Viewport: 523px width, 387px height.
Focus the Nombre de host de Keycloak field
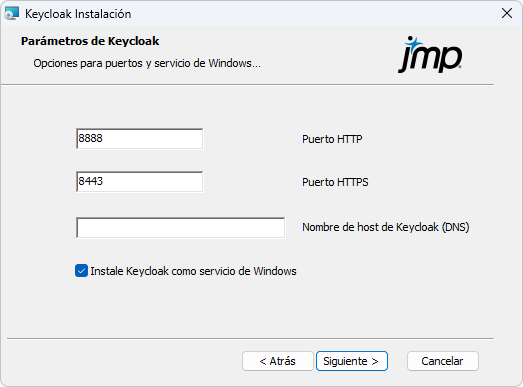tap(180, 228)
